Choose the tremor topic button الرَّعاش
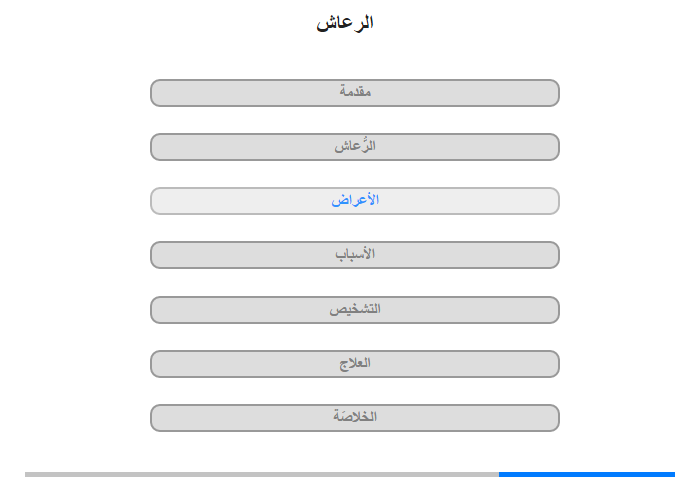Screen dimensions: 700x480 click(355, 147)
